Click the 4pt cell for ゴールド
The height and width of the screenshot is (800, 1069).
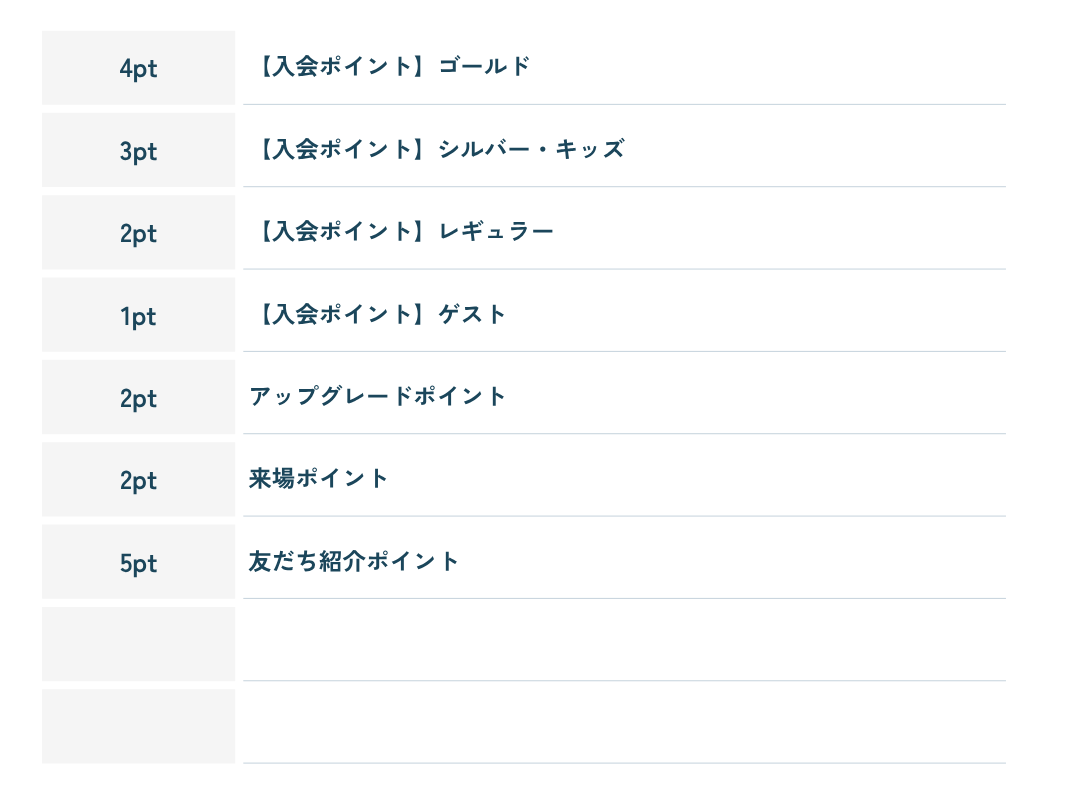(138, 68)
